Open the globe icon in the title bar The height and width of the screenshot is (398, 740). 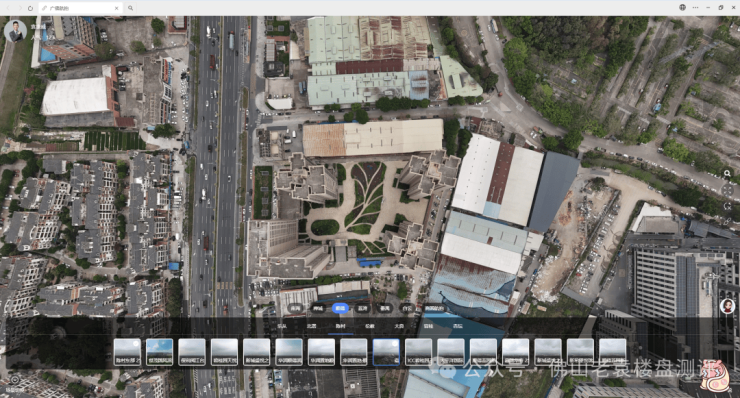682,8
